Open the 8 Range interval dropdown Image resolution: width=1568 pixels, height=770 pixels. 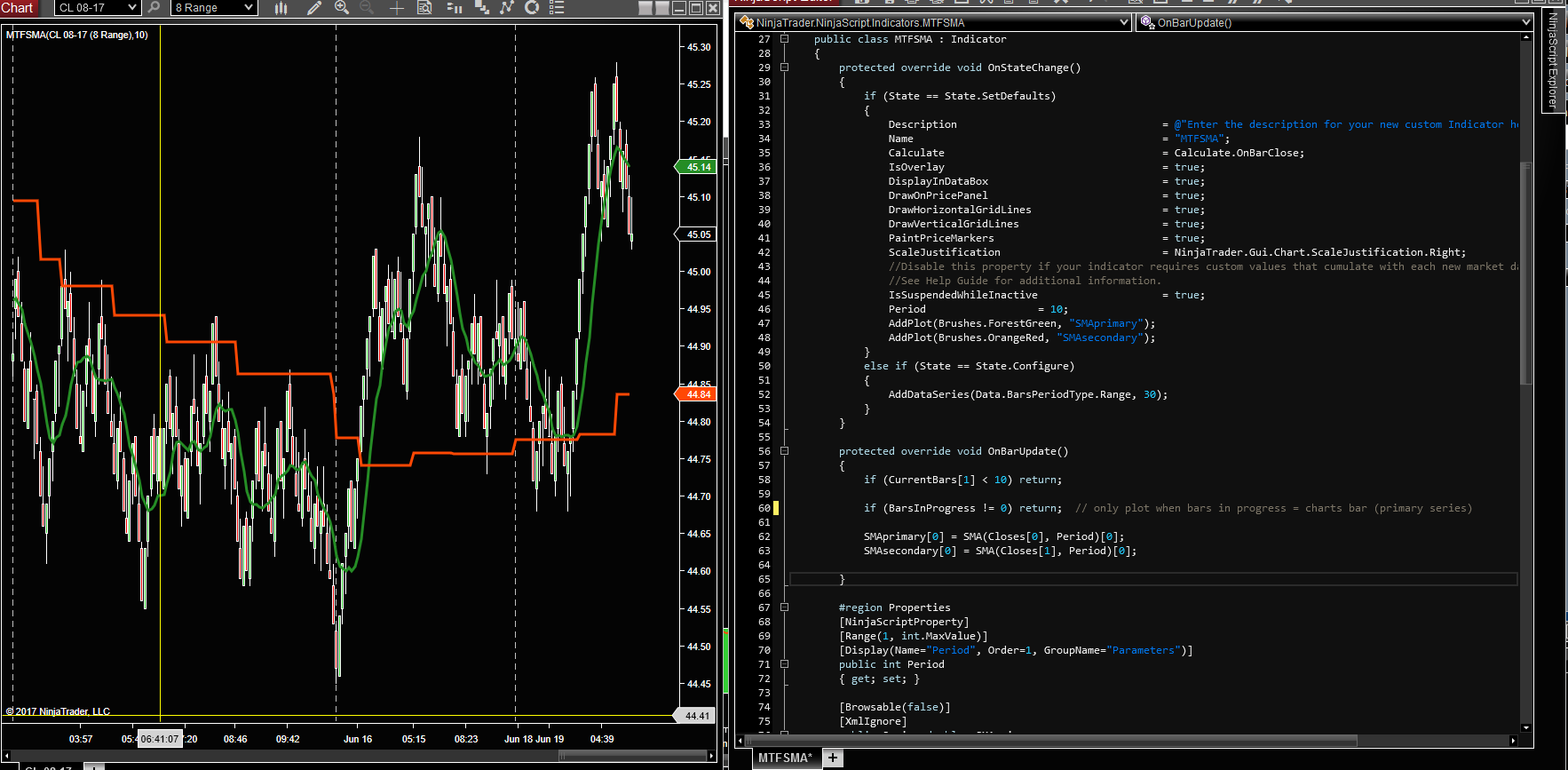(x=215, y=8)
